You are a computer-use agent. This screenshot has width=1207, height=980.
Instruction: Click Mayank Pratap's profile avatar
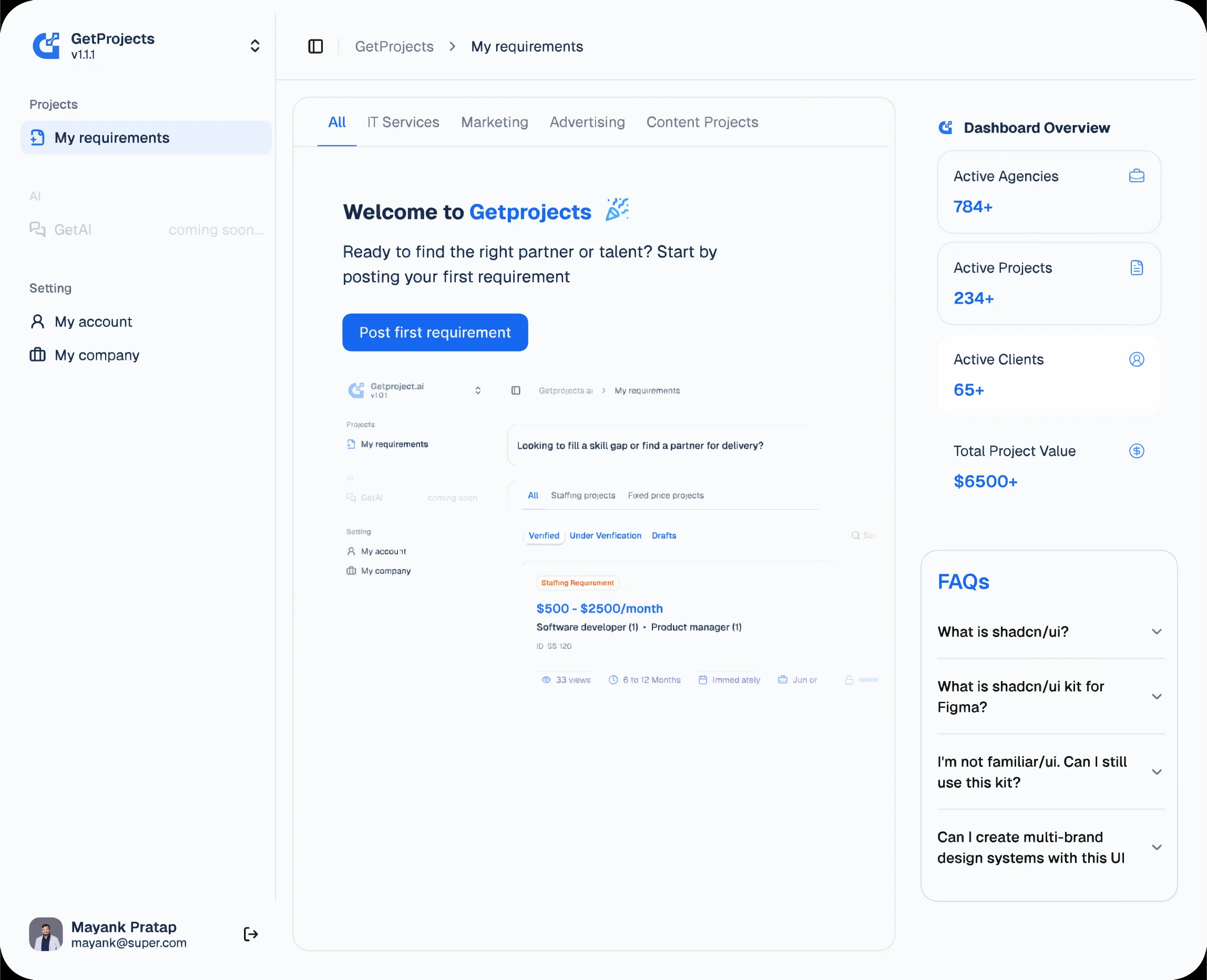[46, 934]
